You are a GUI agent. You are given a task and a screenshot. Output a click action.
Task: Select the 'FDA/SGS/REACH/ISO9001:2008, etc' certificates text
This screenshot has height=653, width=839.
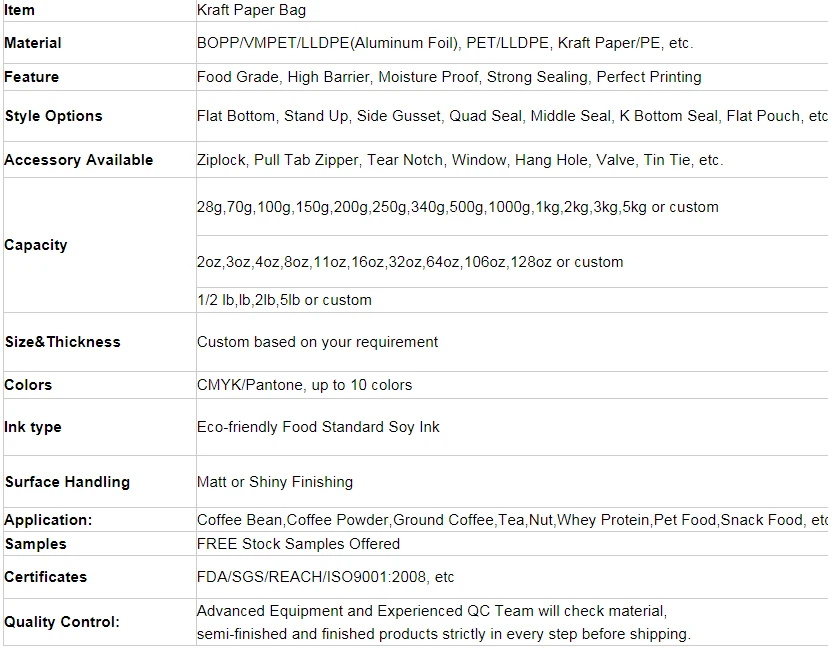coord(325,577)
